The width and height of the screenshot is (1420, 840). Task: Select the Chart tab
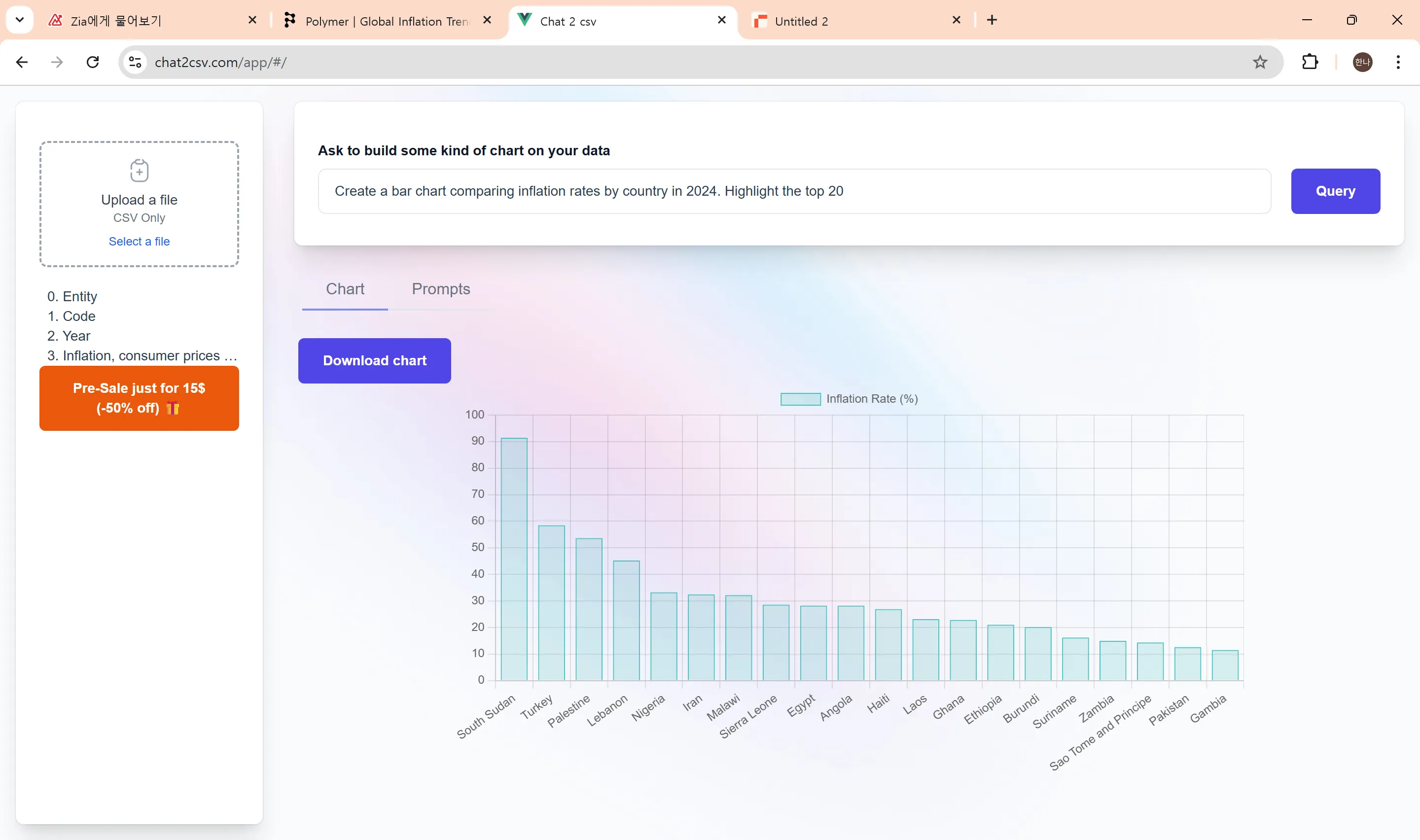tap(345, 289)
